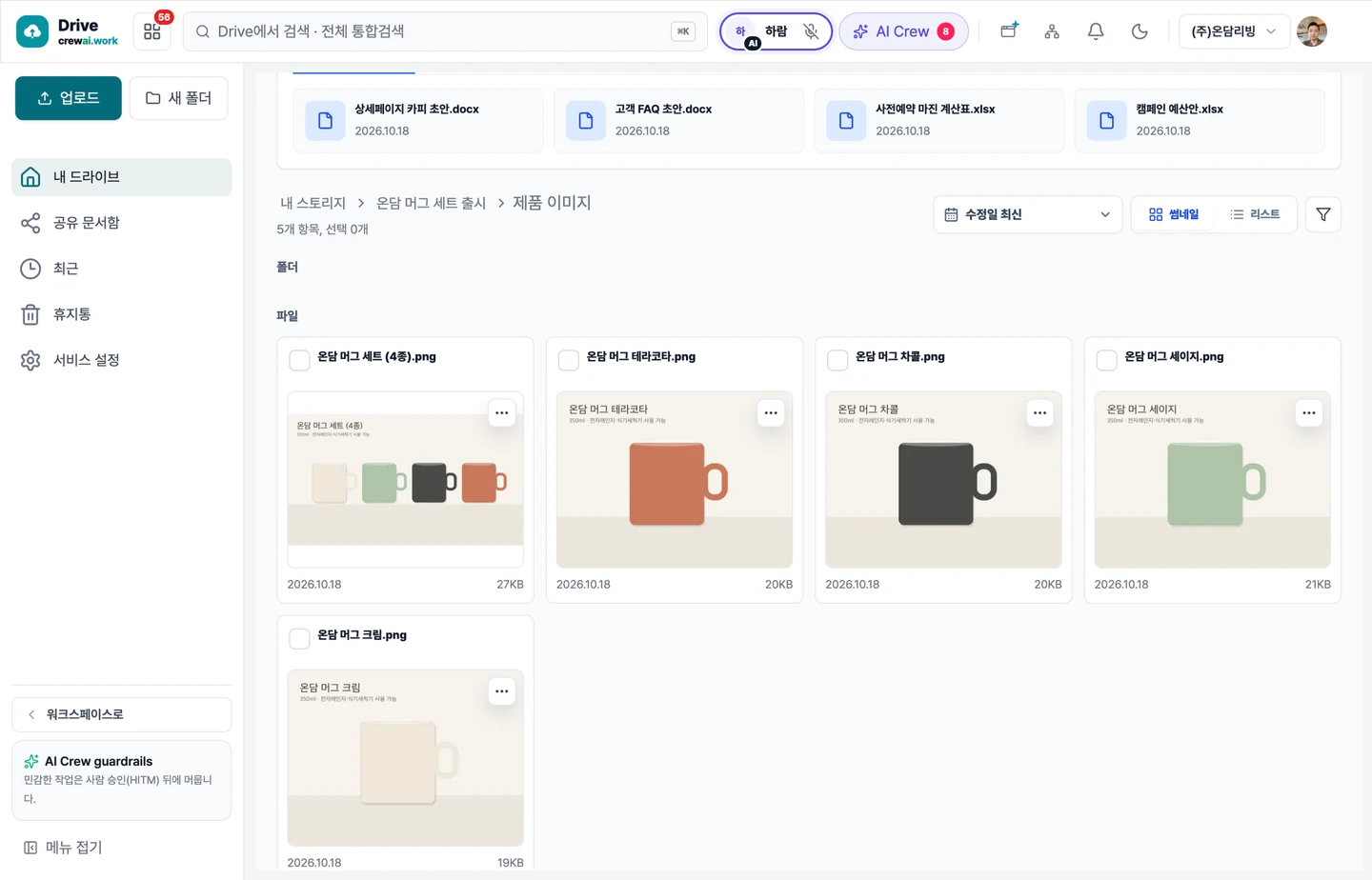Toggle the muted microphone icon

pyautogui.click(x=811, y=31)
